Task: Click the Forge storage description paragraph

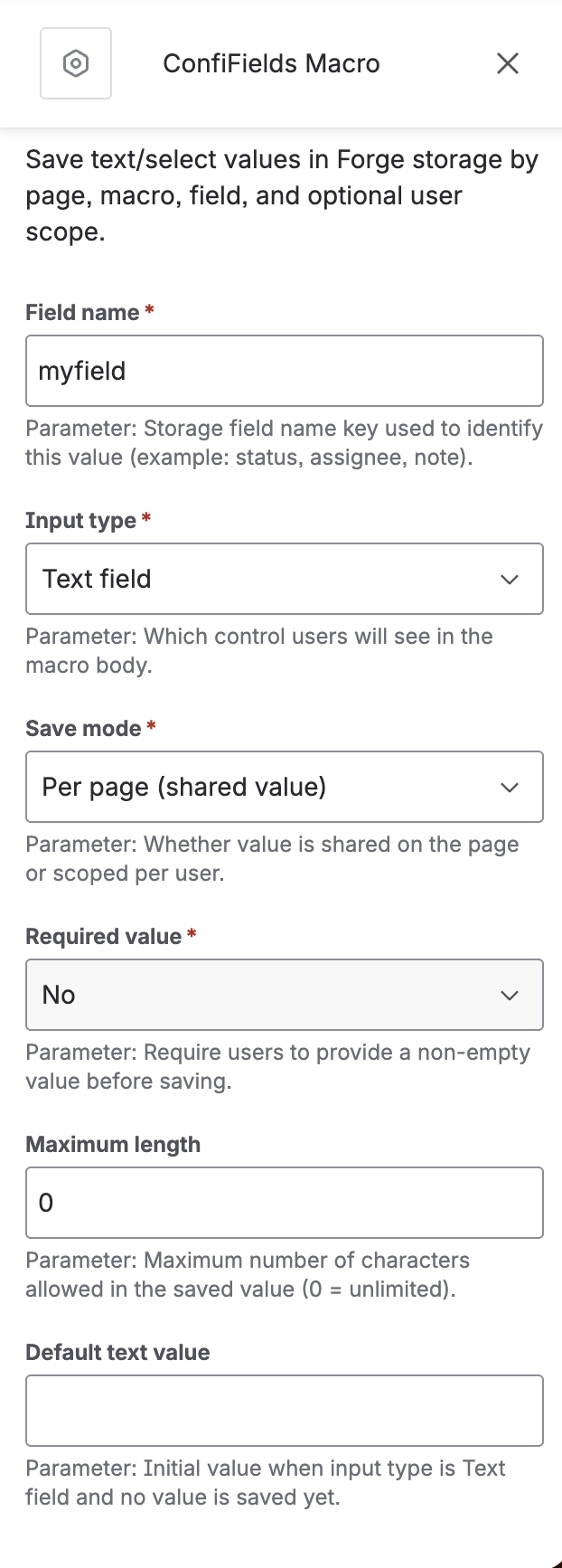Action: click(282, 195)
